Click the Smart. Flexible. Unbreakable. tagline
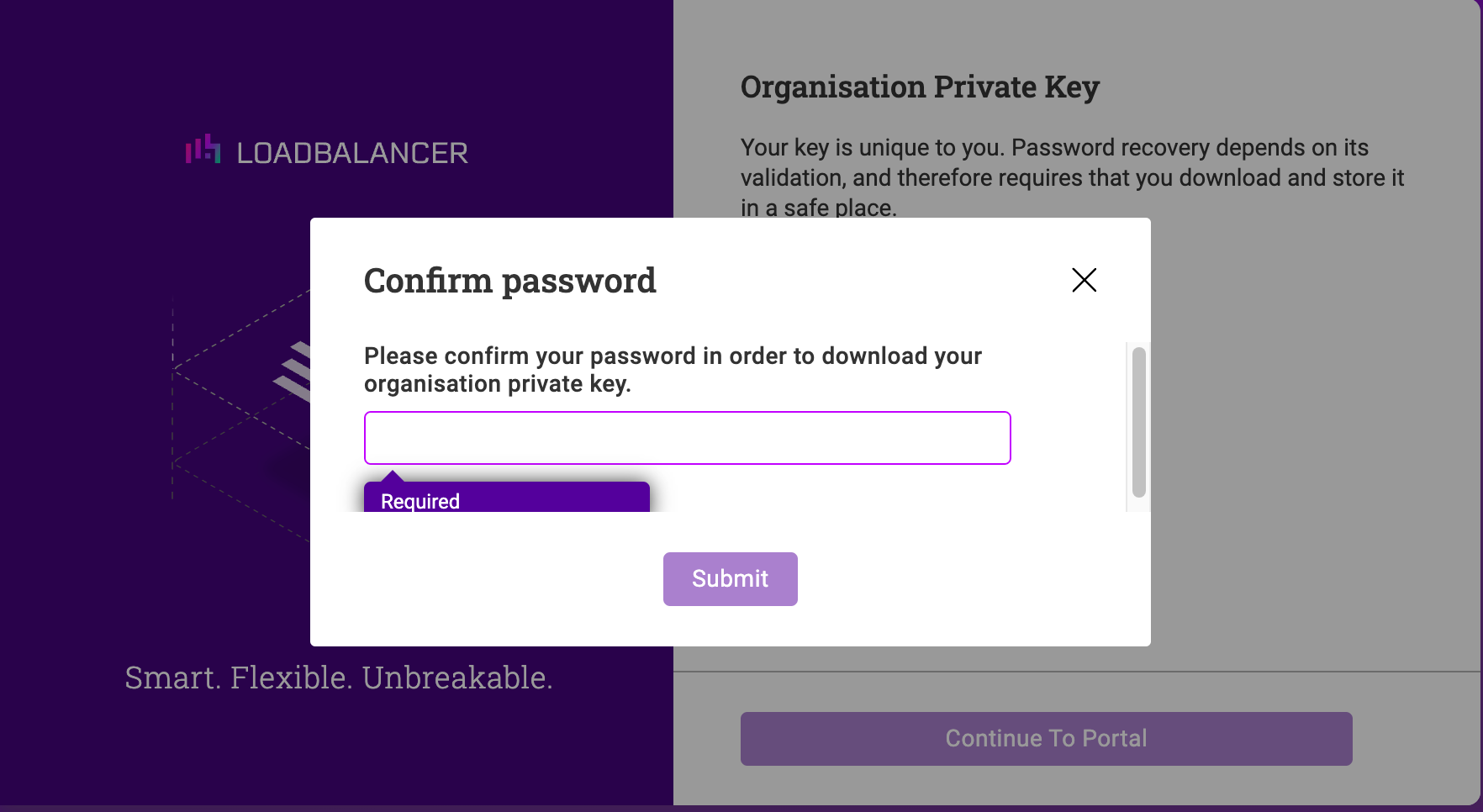This screenshot has width=1483, height=812. (339, 678)
